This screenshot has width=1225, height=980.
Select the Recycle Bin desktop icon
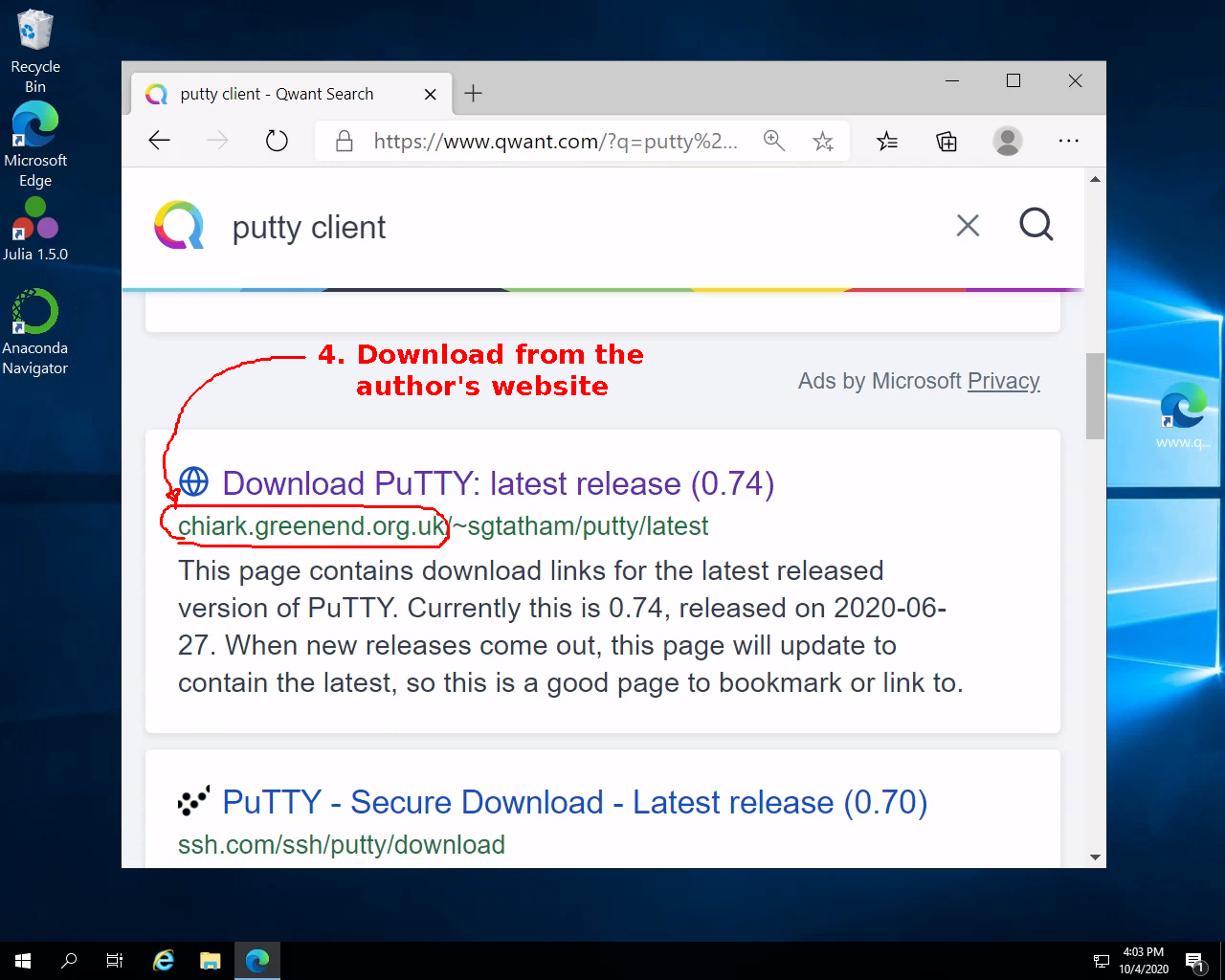tap(35, 51)
